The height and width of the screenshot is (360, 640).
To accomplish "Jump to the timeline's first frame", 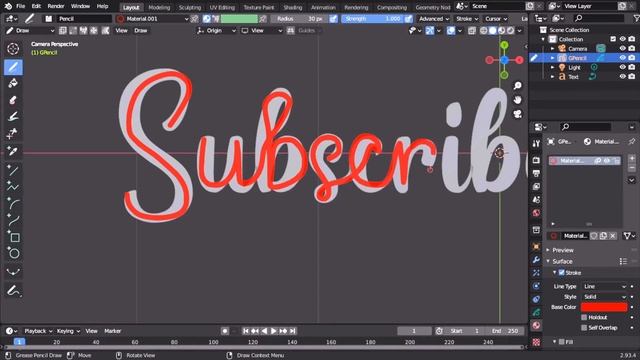I will (x=246, y=331).
